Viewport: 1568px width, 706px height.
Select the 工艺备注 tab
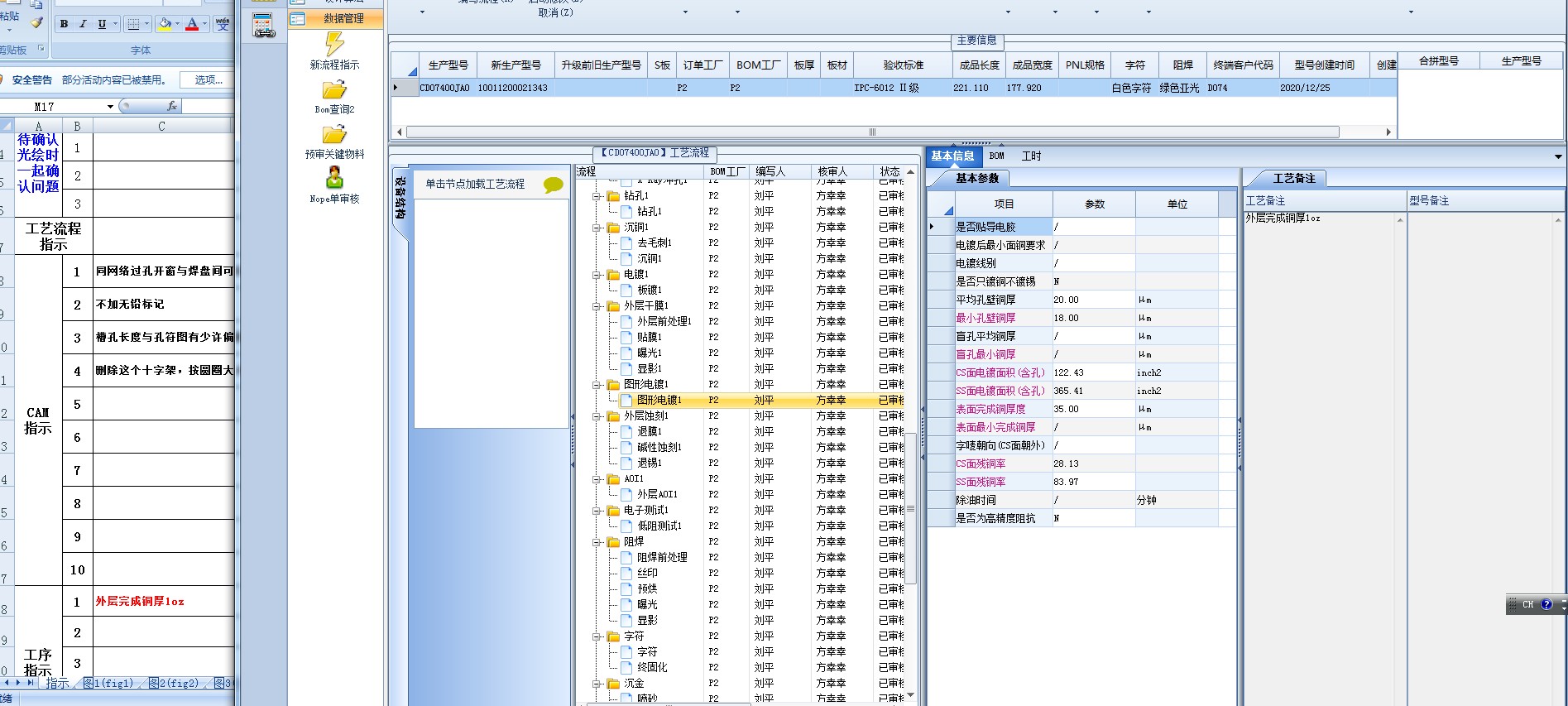pos(1293,178)
